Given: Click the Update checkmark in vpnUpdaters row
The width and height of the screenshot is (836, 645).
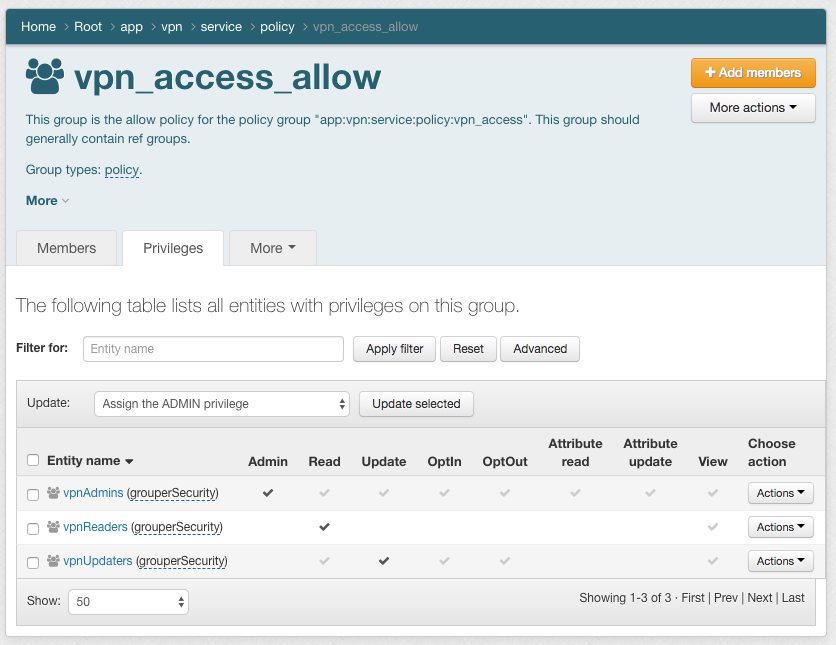Looking at the screenshot, I should [x=384, y=561].
